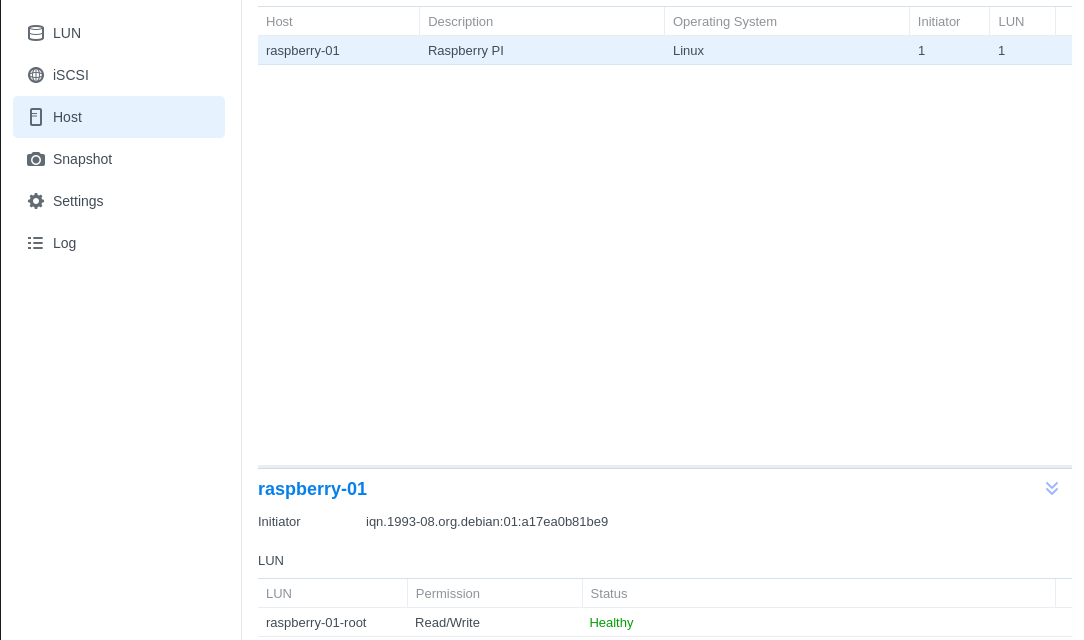
Task: Sort by the Host column header
Action: pos(279,21)
